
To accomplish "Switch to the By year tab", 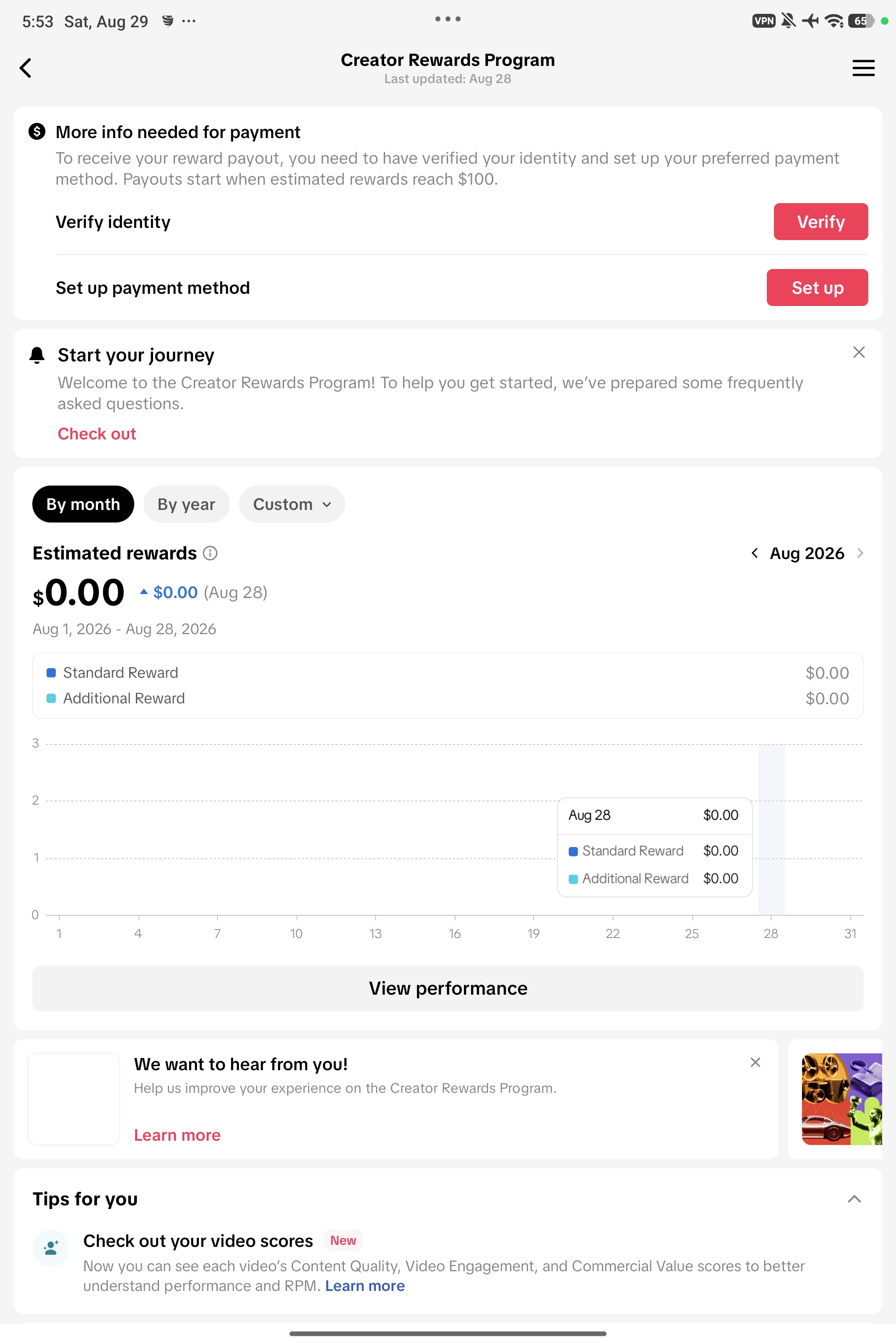I will pyautogui.click(x=186, y=504).
